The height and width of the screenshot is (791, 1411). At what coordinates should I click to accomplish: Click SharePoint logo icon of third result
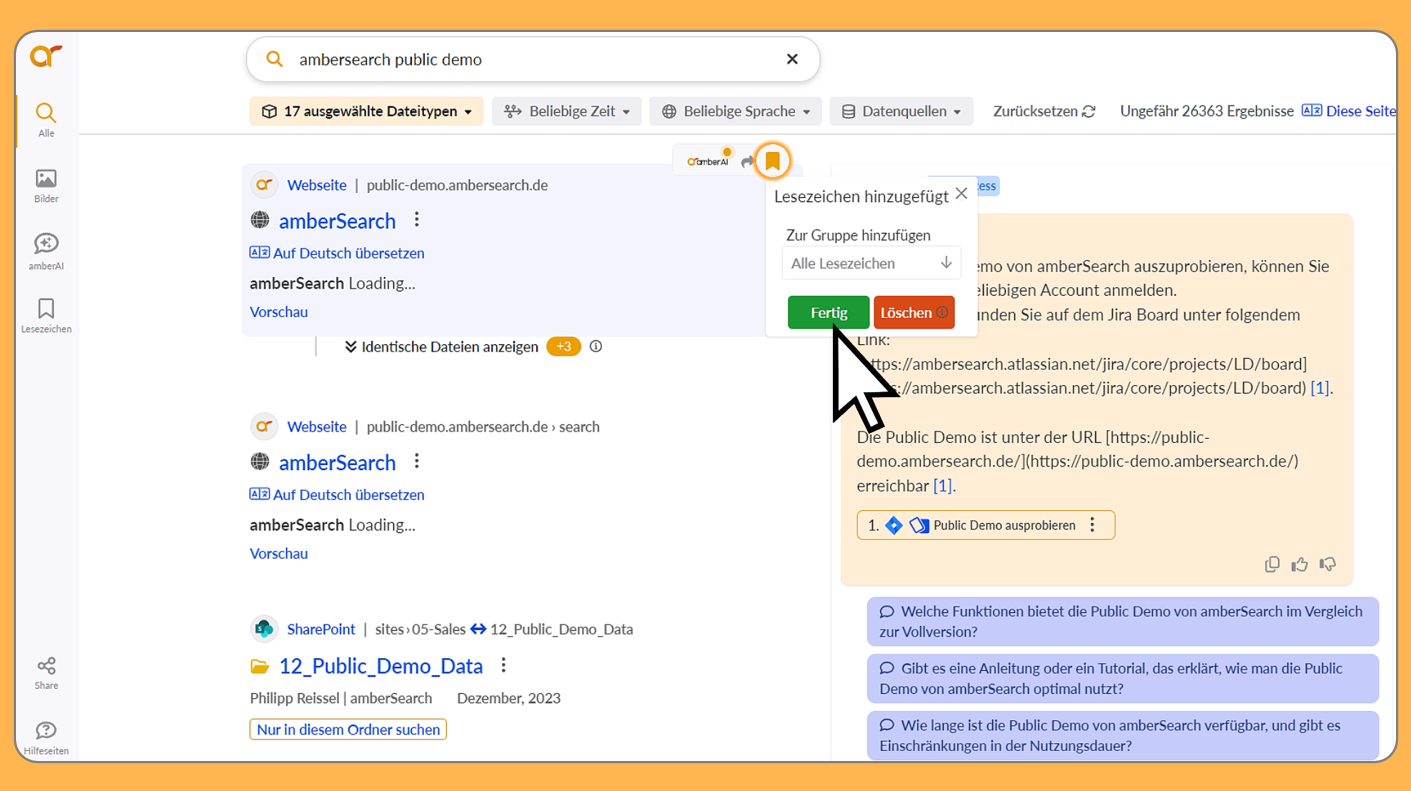coord(264,629)
